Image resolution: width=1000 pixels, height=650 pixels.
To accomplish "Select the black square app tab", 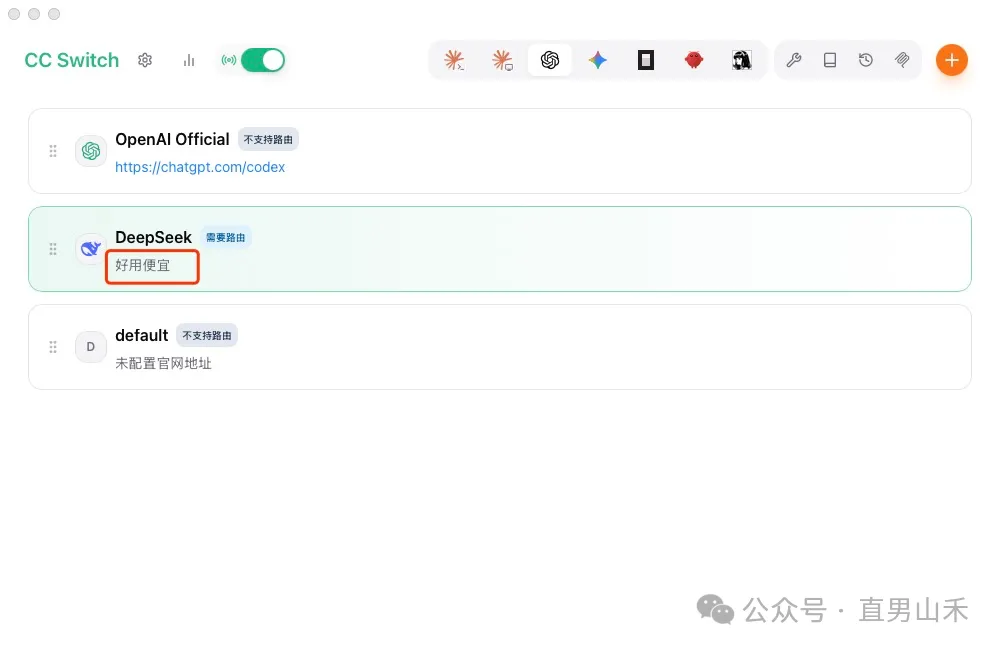I will 645,60.
